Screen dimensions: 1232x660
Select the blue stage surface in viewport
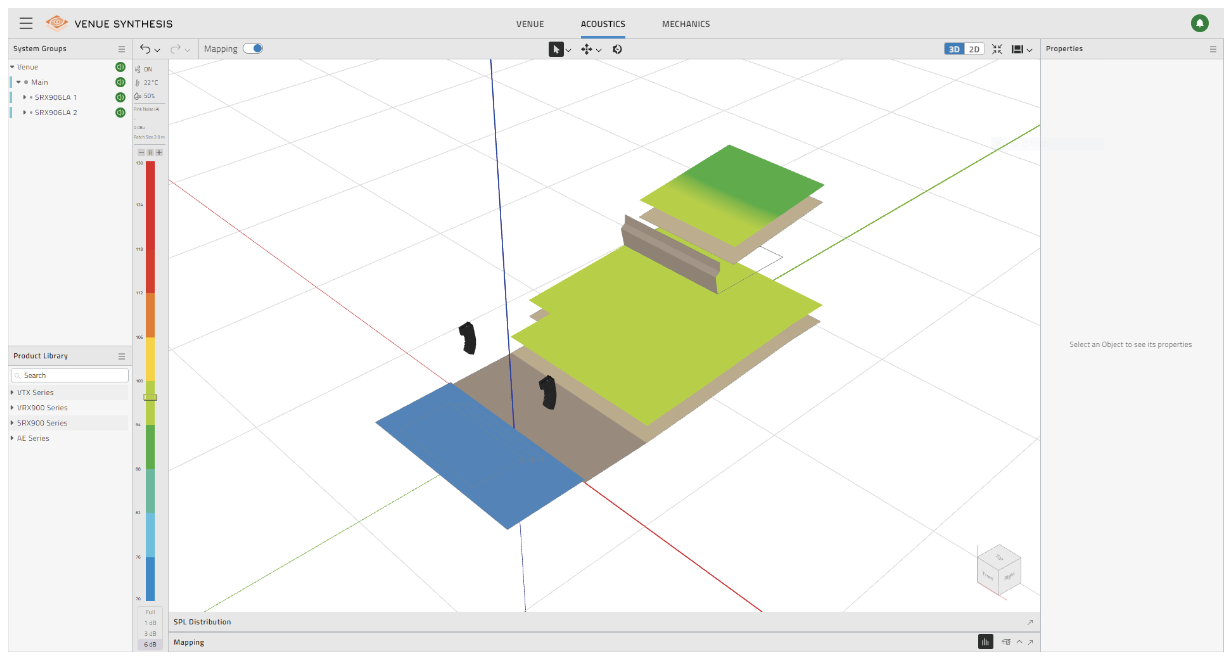pos(479,456)
